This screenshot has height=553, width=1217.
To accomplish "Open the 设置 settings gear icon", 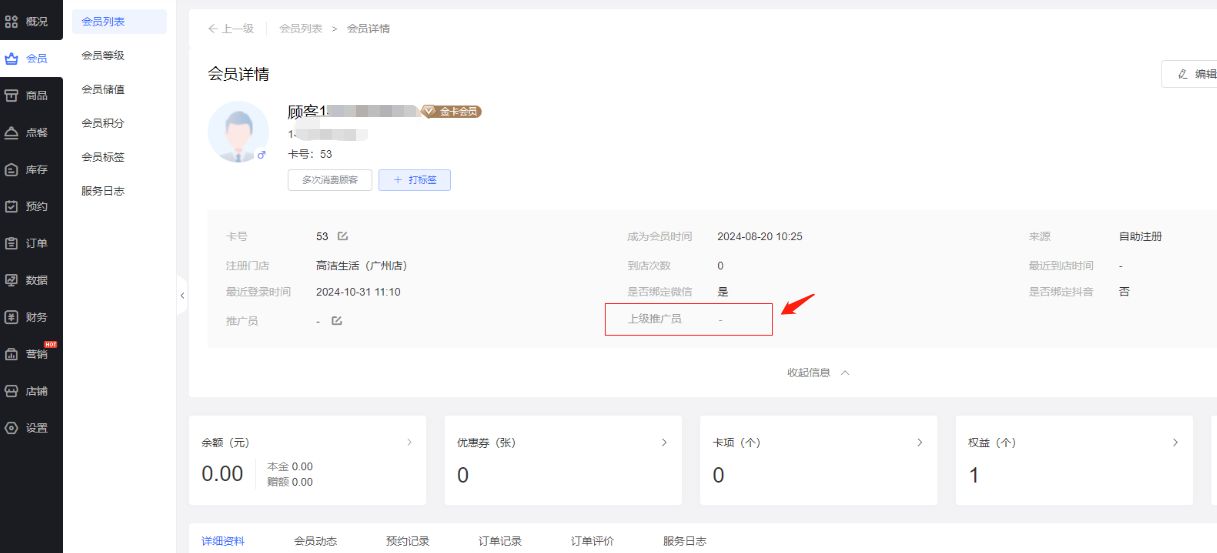I will pyautogui.click(x=12, y=428).
